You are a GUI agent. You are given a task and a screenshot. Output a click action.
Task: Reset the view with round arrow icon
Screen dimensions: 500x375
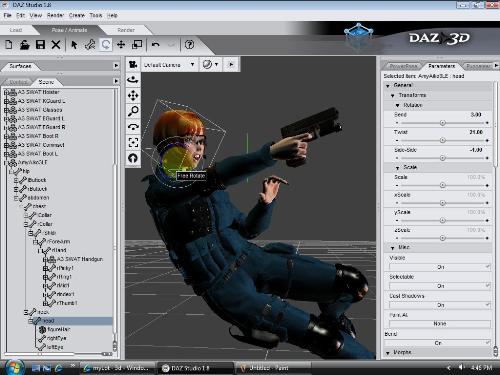133,158
